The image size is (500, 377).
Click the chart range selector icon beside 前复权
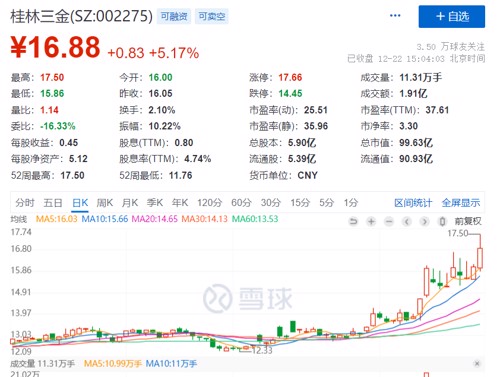tap(442, 221)
